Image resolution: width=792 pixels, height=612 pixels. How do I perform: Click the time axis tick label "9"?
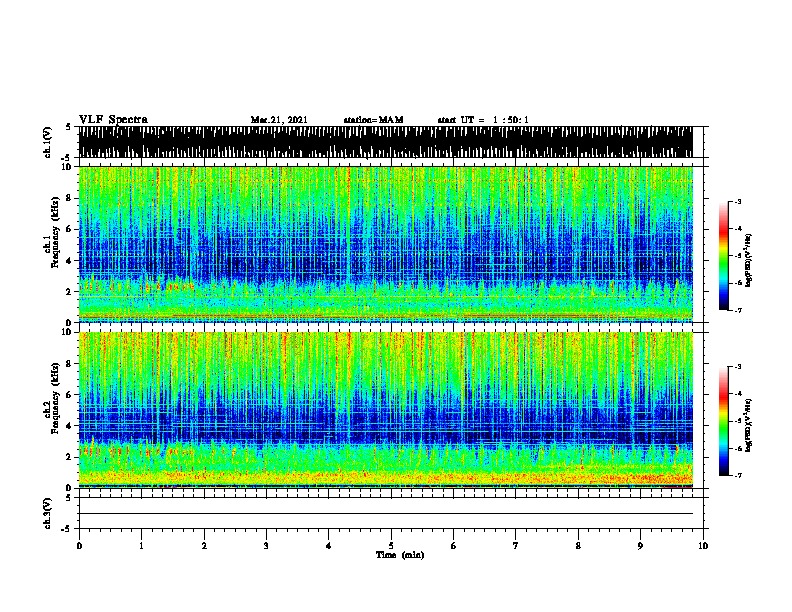click(x=640, y=546)
